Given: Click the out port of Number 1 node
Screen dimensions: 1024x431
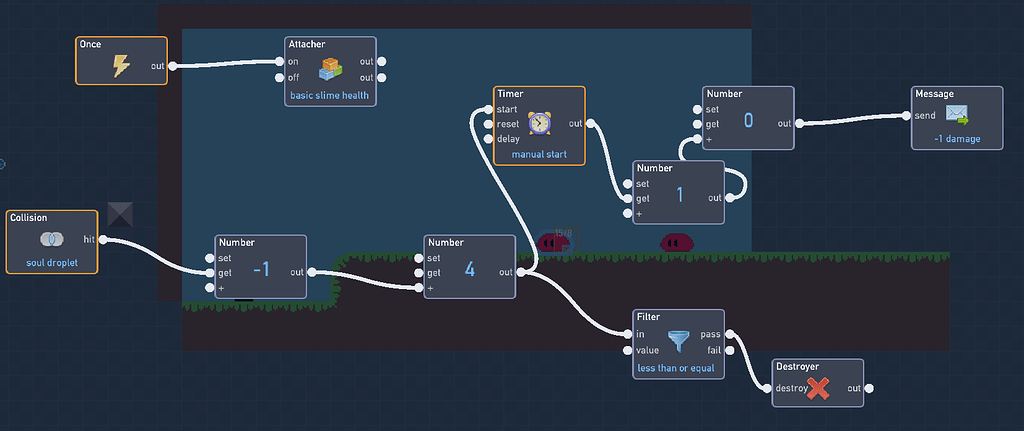Looking at the screenshot, I should 729,198.
